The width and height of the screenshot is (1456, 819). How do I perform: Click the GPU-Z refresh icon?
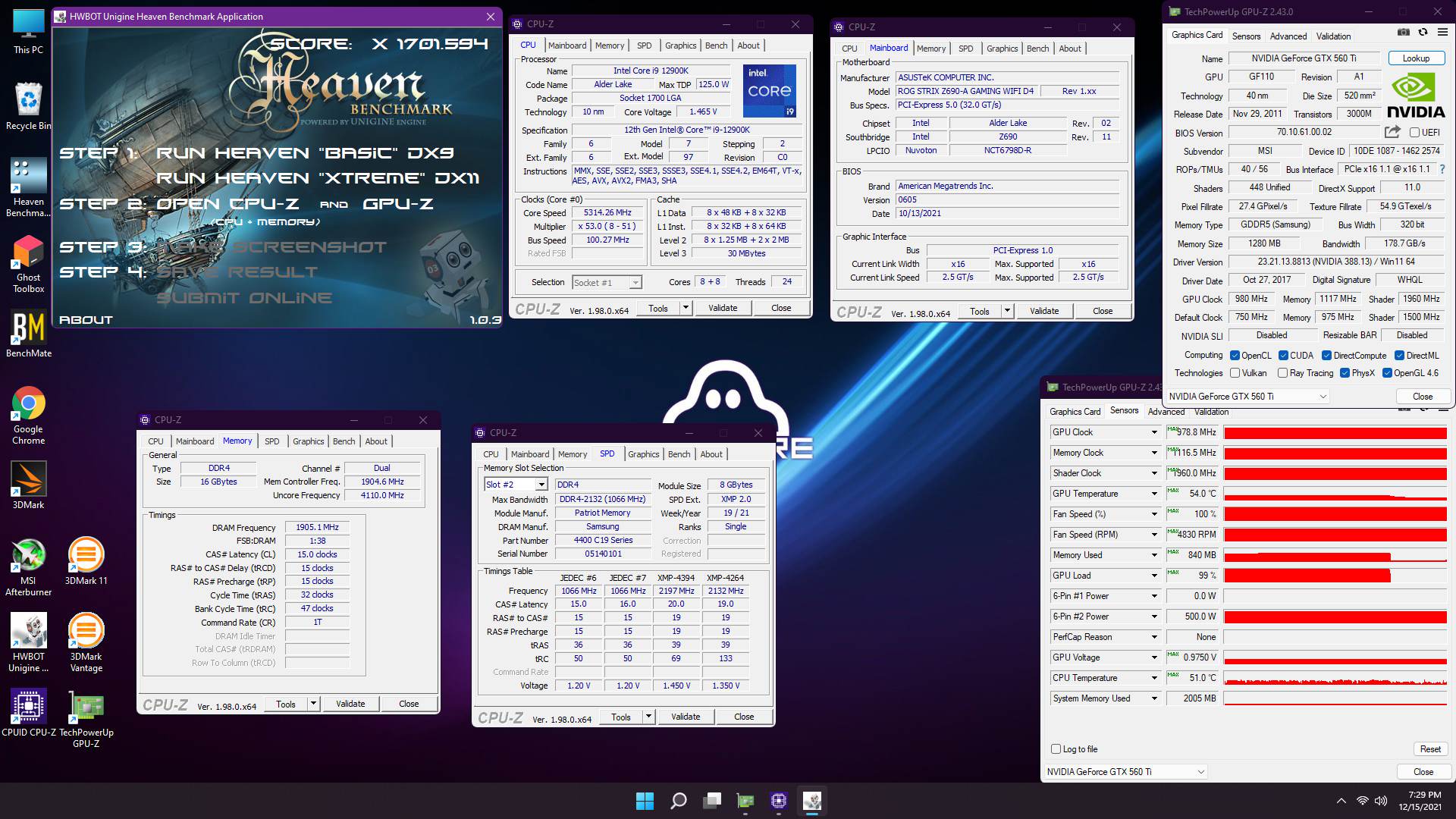pyautogui.click(x=1423, y=33)
